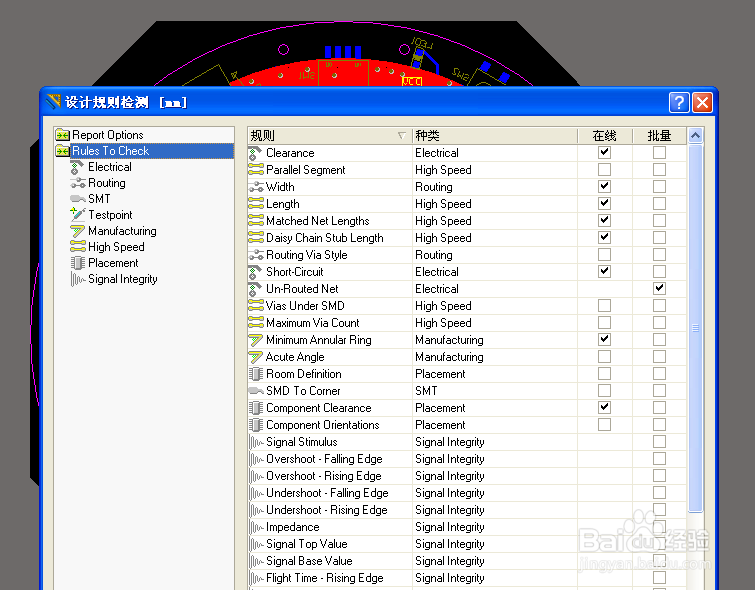Enable online check for Parallel Segment
755x590 pixels.
click(604, 170)
